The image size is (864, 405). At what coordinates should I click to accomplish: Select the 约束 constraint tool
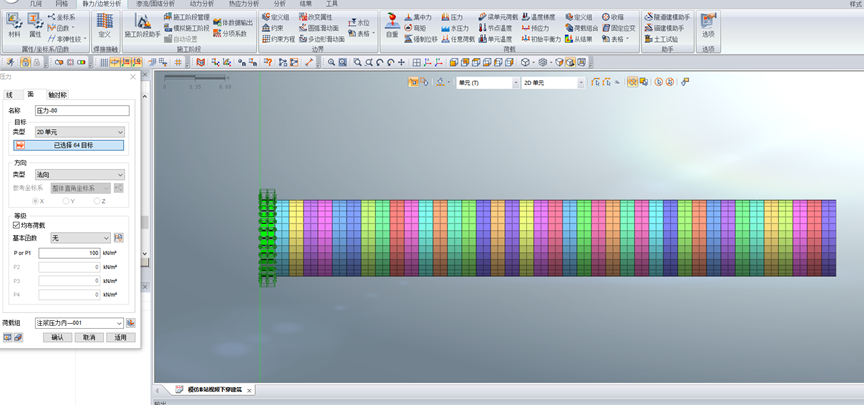(x=273, y=28)
